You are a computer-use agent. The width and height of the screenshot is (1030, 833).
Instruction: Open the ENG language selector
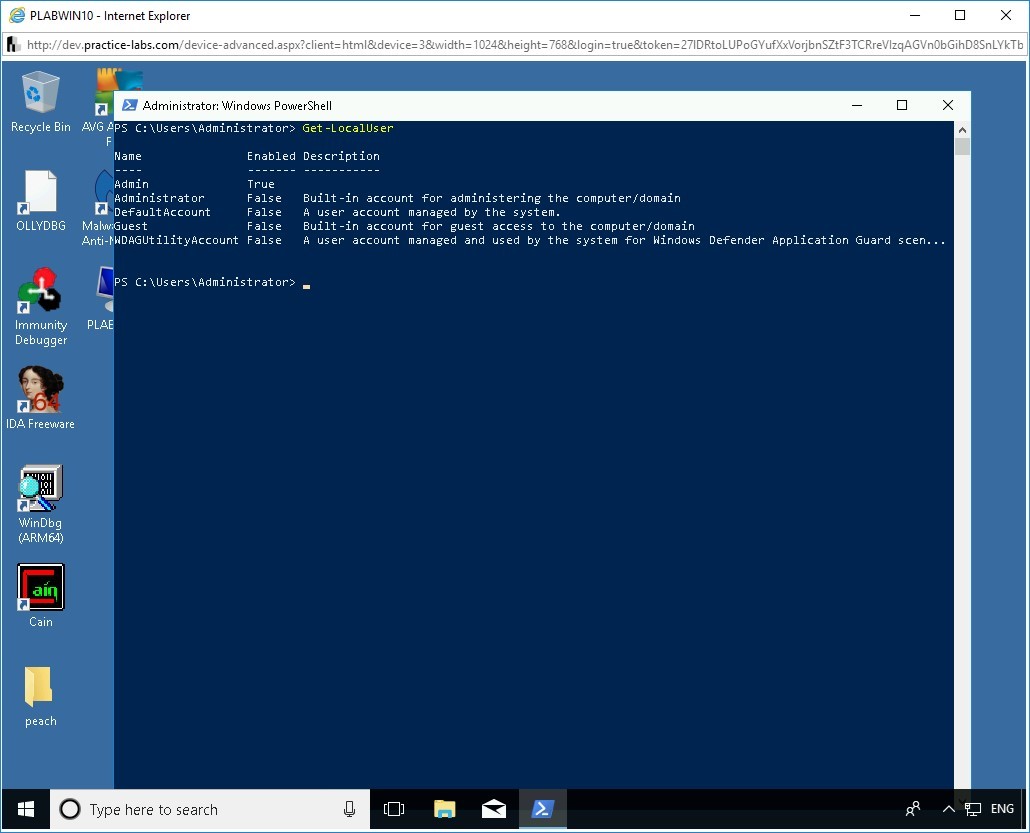tap(1002, 809)
